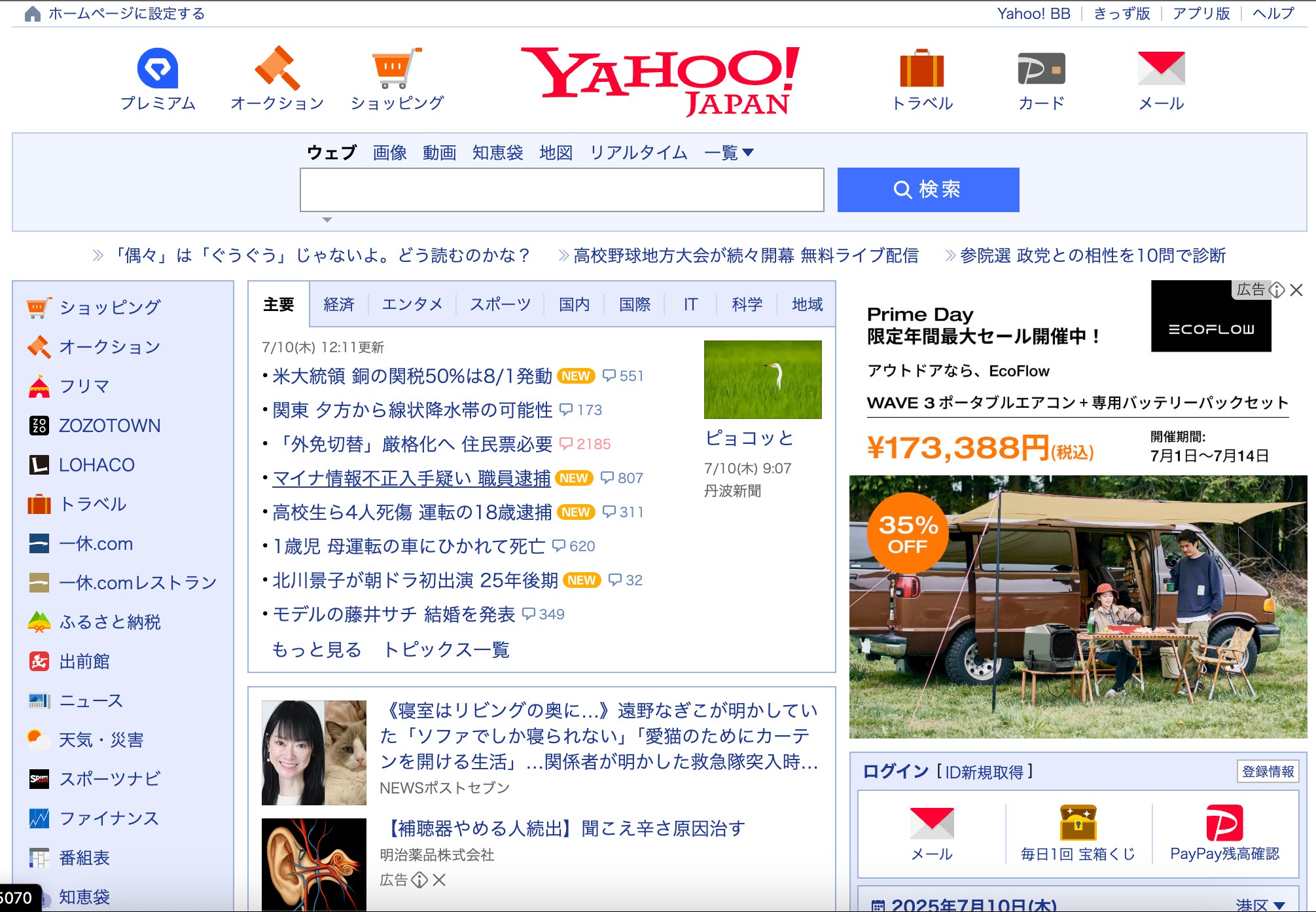Click the News icon in sidebar

[39, 701]
